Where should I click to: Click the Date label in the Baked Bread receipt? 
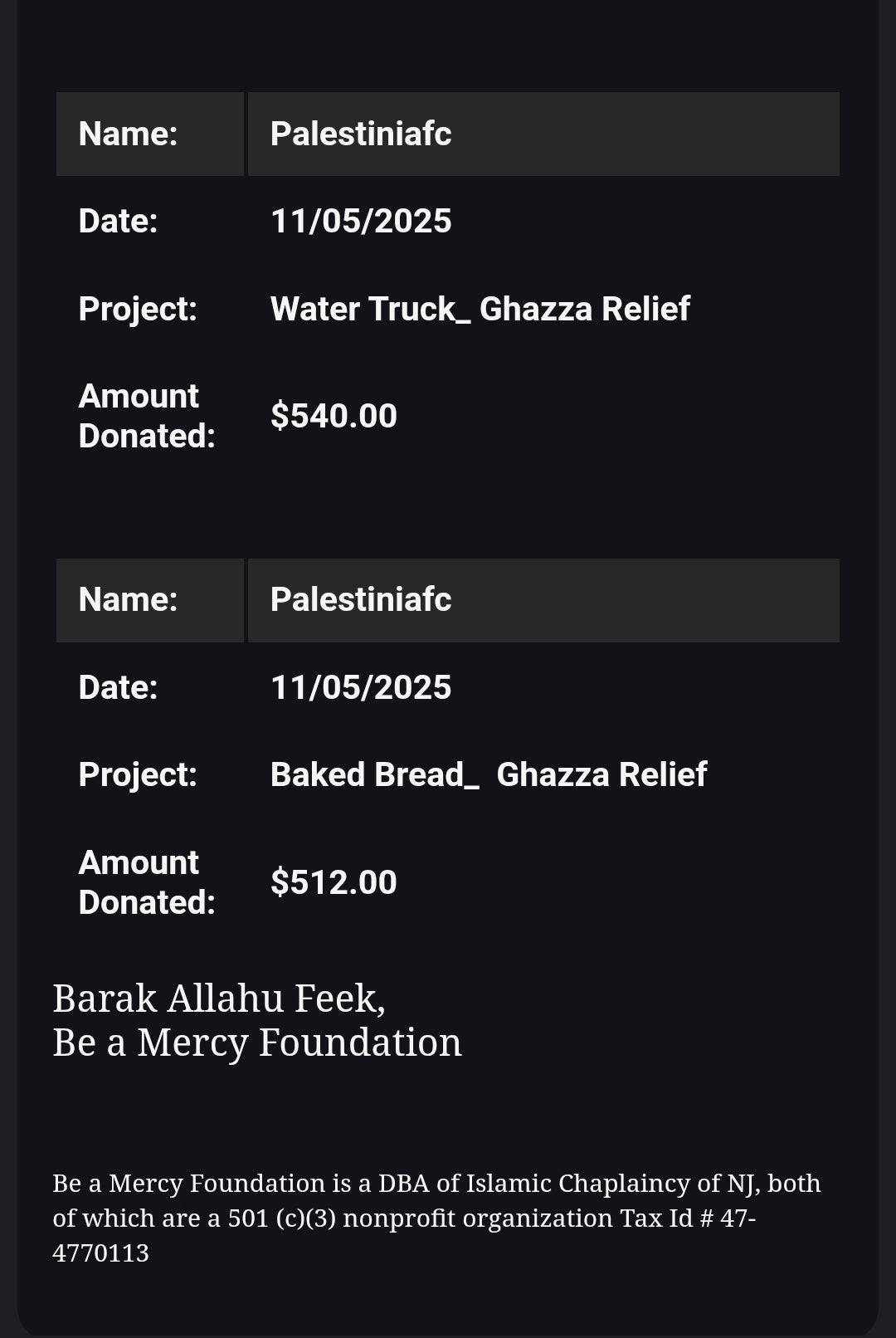(x=118, y=687)
